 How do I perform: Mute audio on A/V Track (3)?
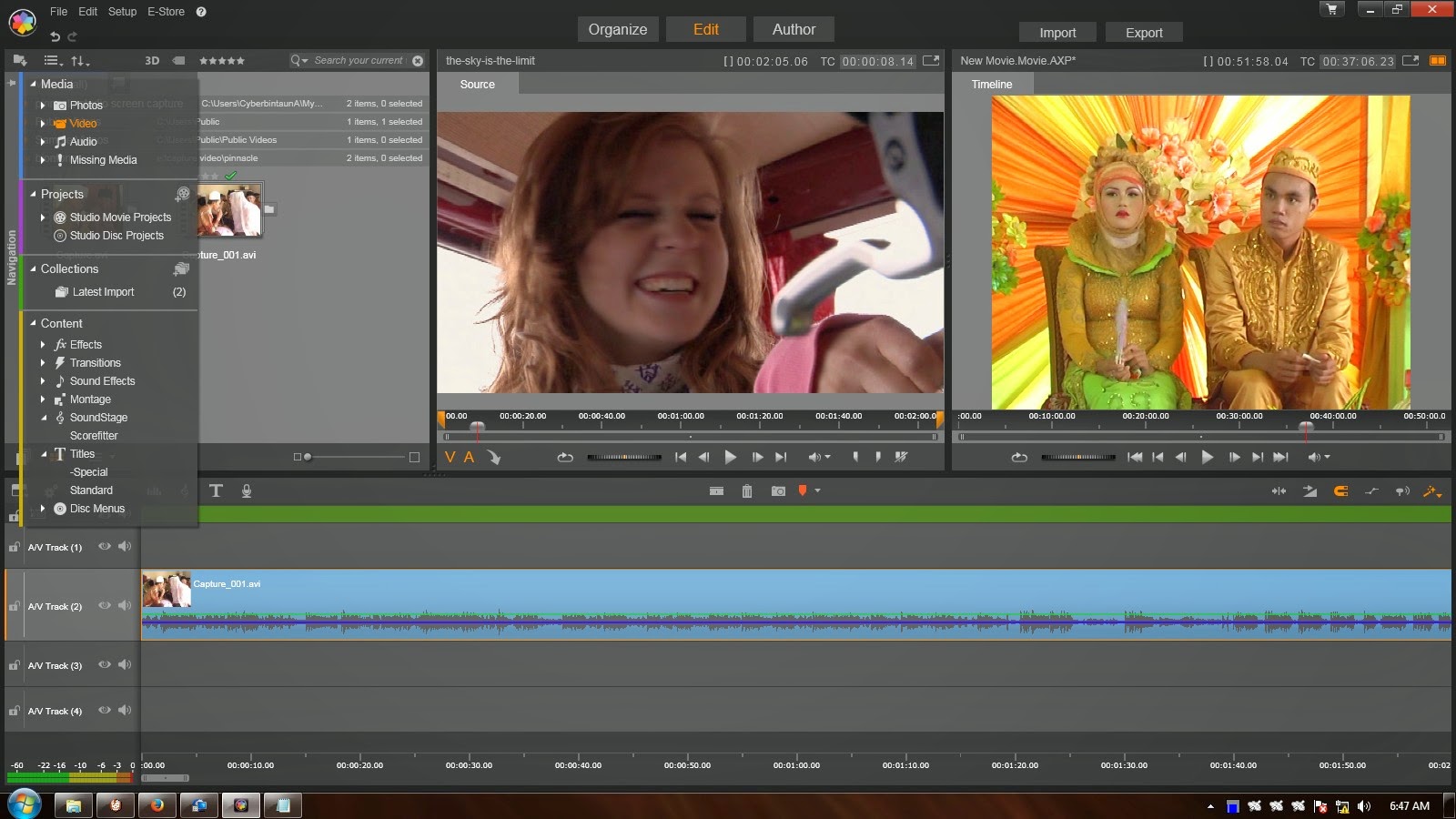125,665
